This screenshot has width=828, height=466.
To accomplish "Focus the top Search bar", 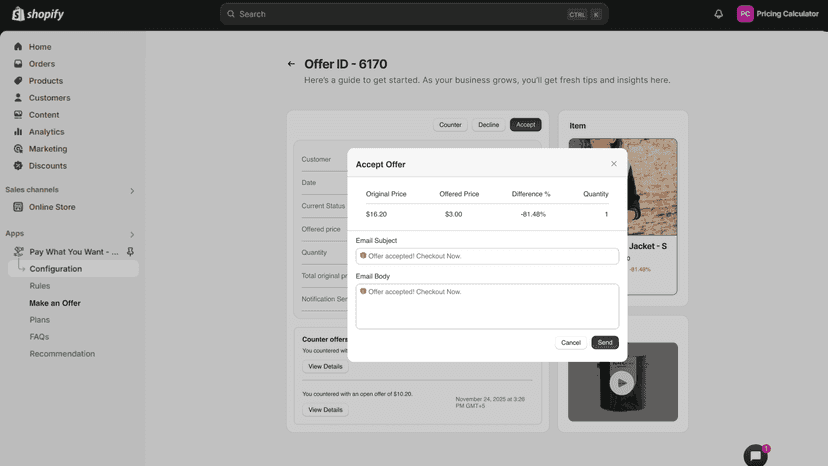I will (x=414, y=14).
